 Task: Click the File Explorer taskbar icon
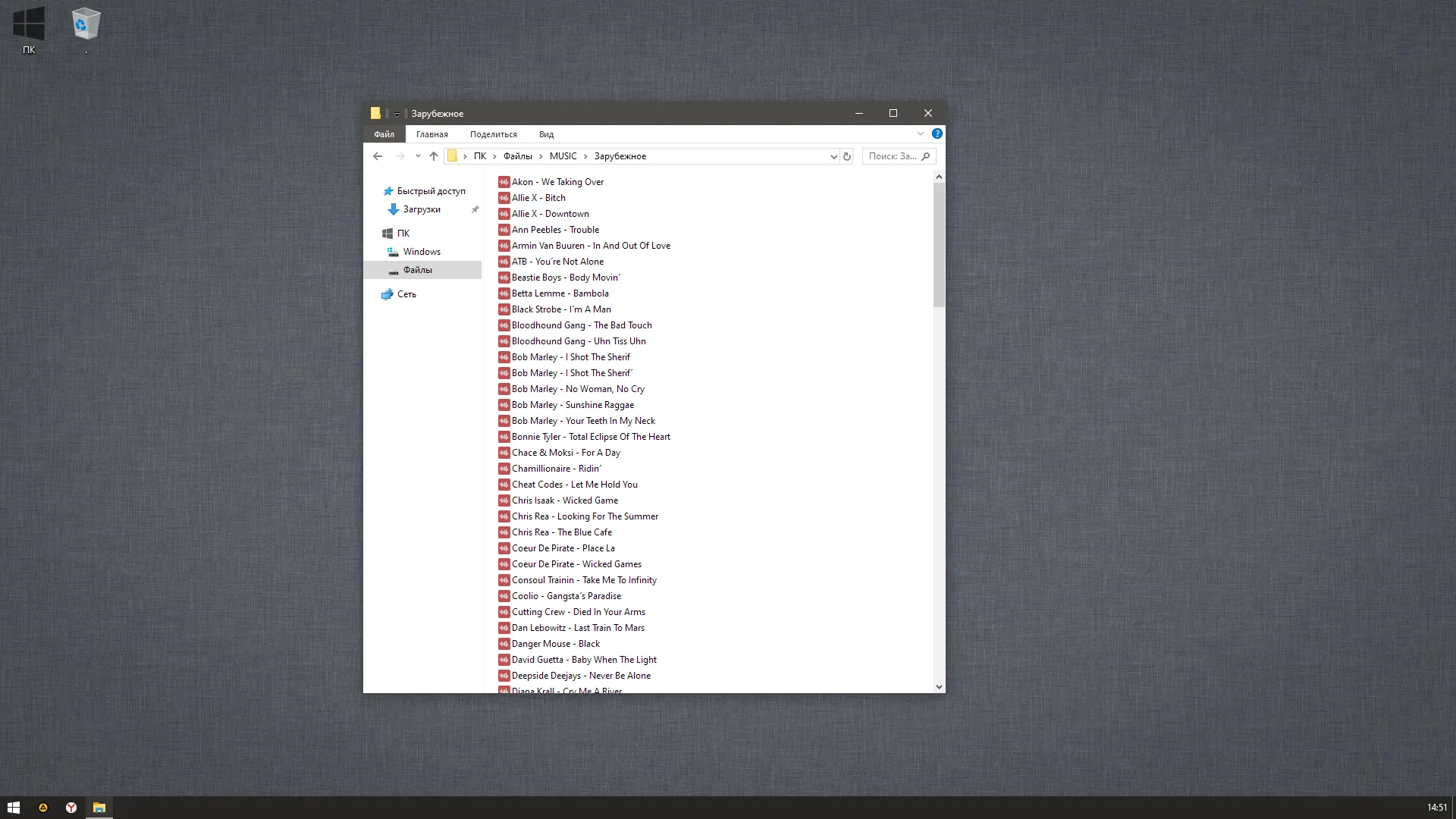(x=99, y=808)
